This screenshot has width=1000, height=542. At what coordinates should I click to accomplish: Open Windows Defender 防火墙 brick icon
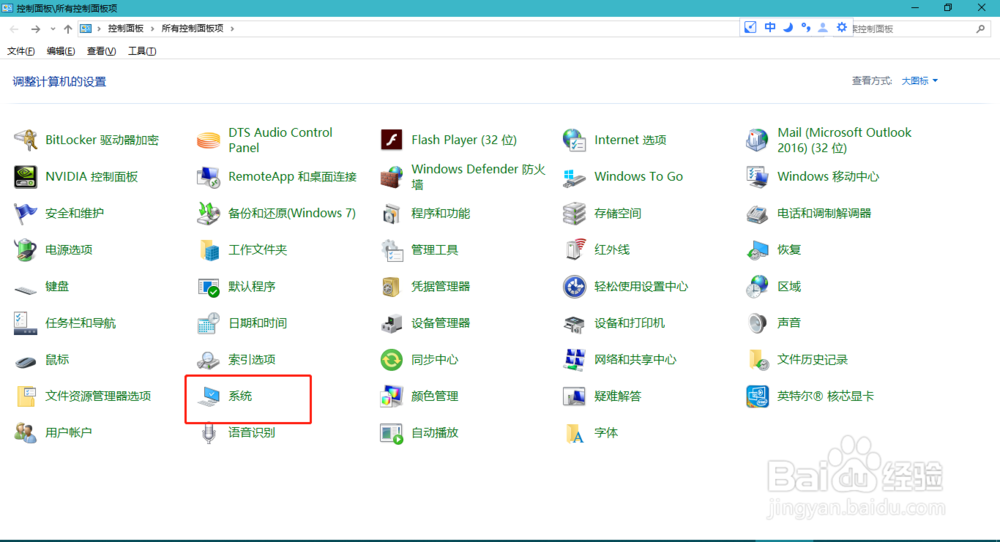(x=391, y=177)
